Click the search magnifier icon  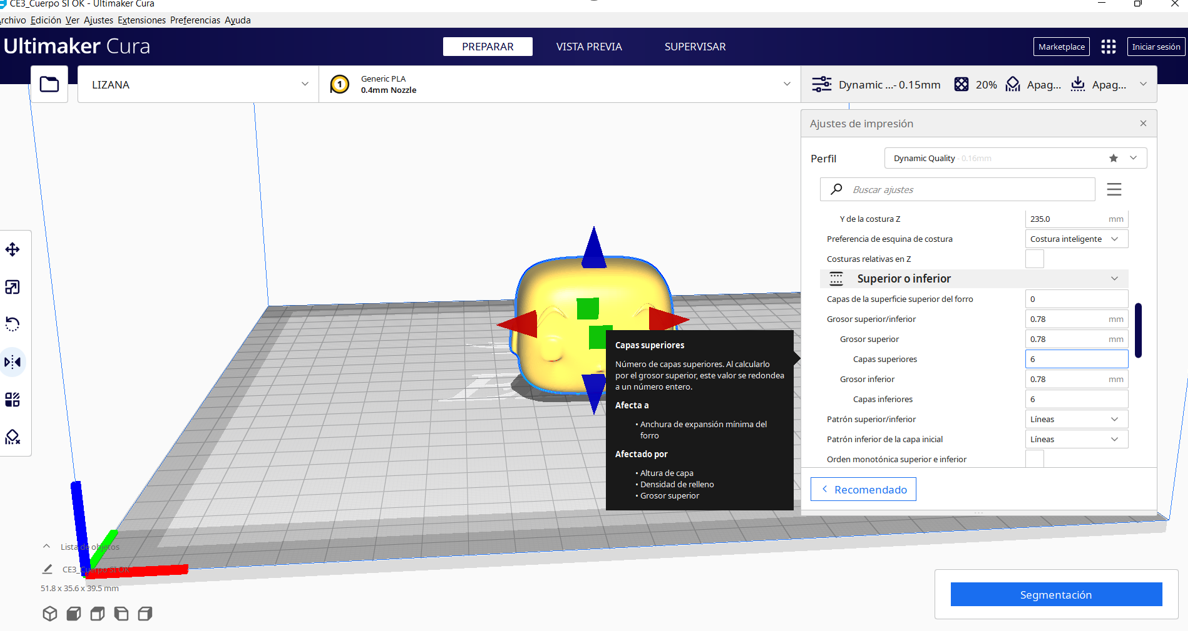tap(836, 189)
